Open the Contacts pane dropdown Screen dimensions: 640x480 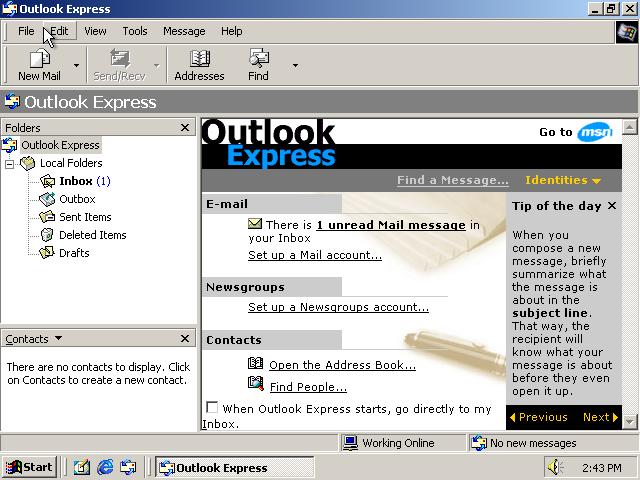pos(58,338)
